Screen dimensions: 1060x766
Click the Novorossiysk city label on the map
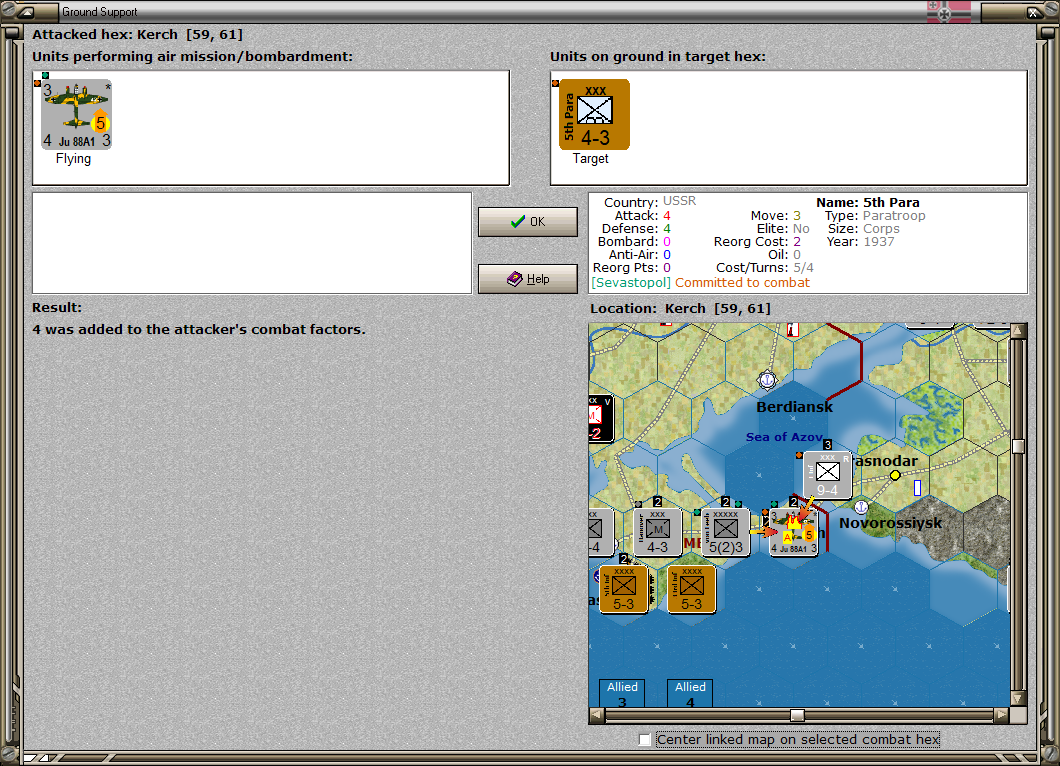point(890,523)
